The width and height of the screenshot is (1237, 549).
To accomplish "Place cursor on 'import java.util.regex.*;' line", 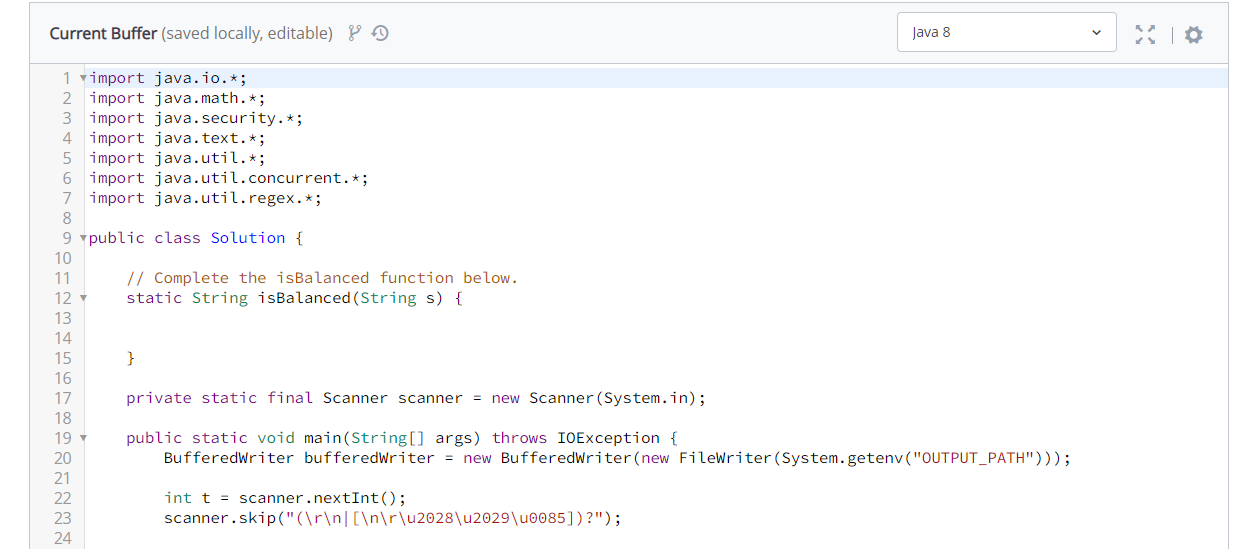I will coord(205,198).
